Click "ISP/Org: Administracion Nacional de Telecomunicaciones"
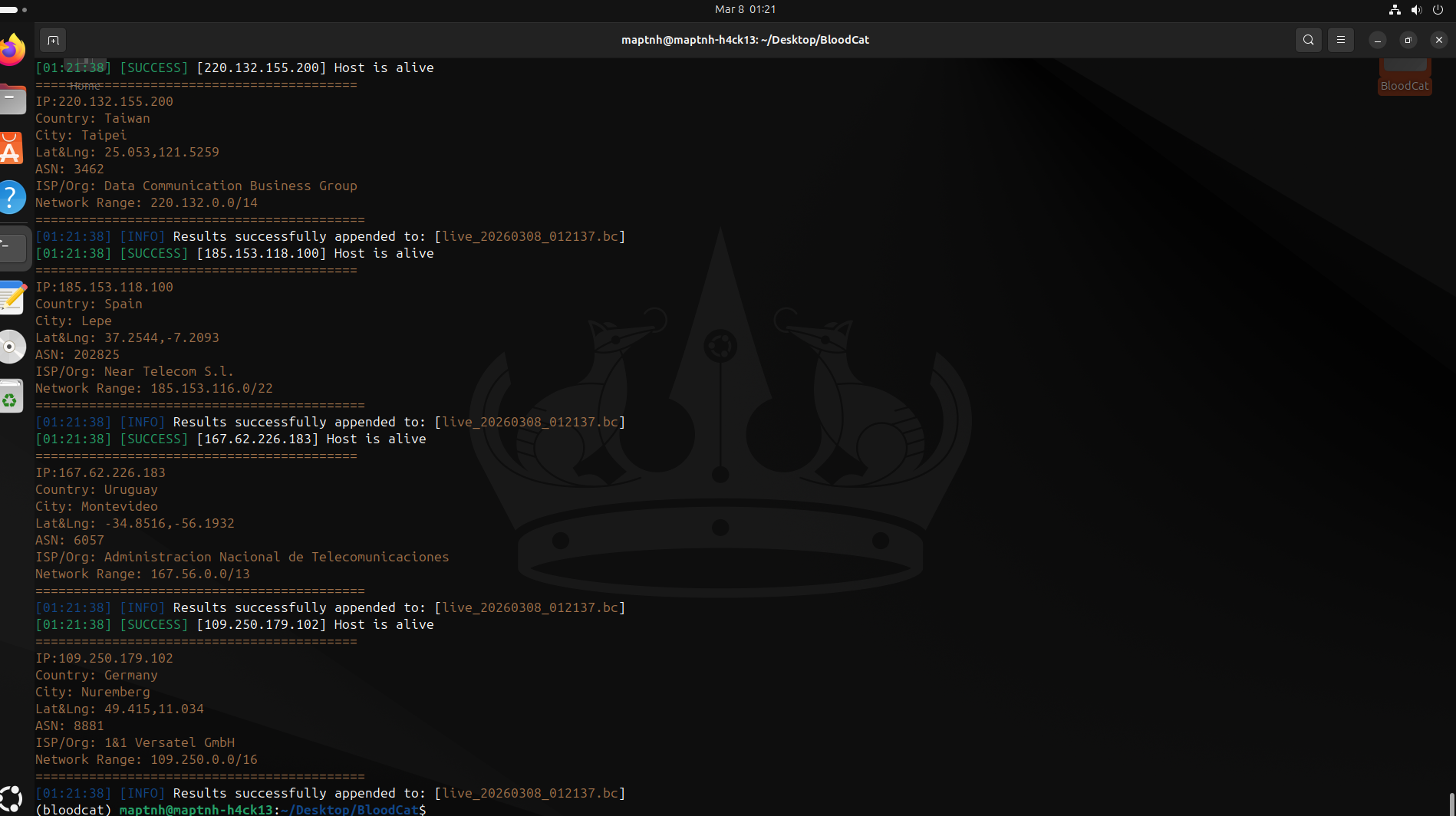The image size is (1456, 816). point(242,557)
